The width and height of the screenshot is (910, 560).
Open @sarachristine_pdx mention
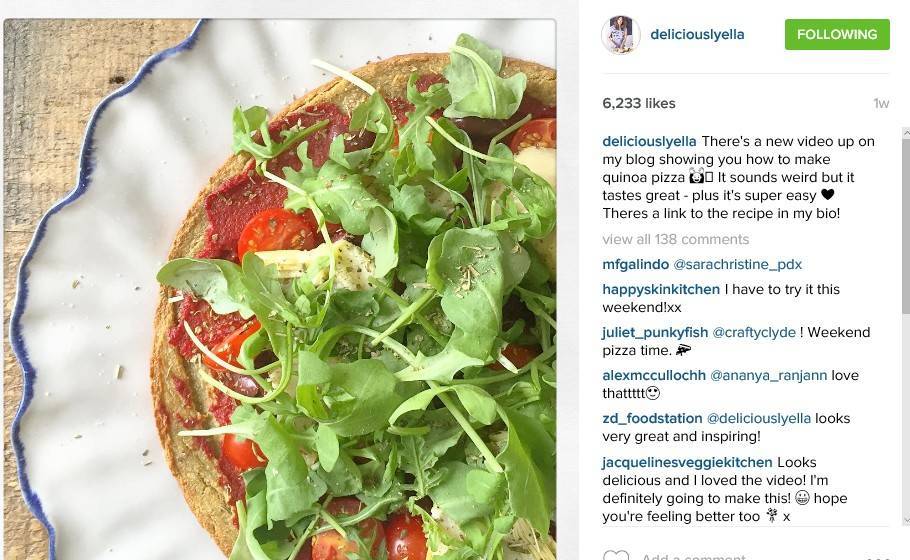737,265
